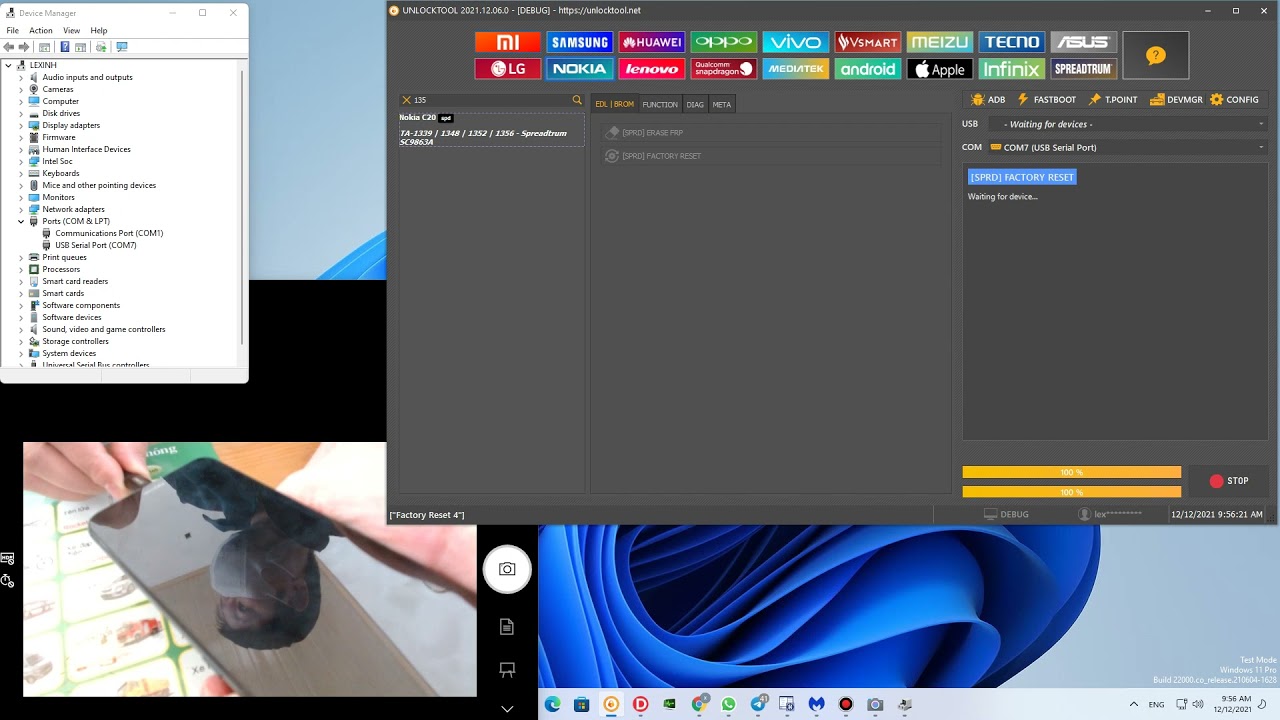The width and height of the screenshot is (1280, 720).
Task: Select Nokia C20 TA-1339 model entry
Action: coord(491,130)
